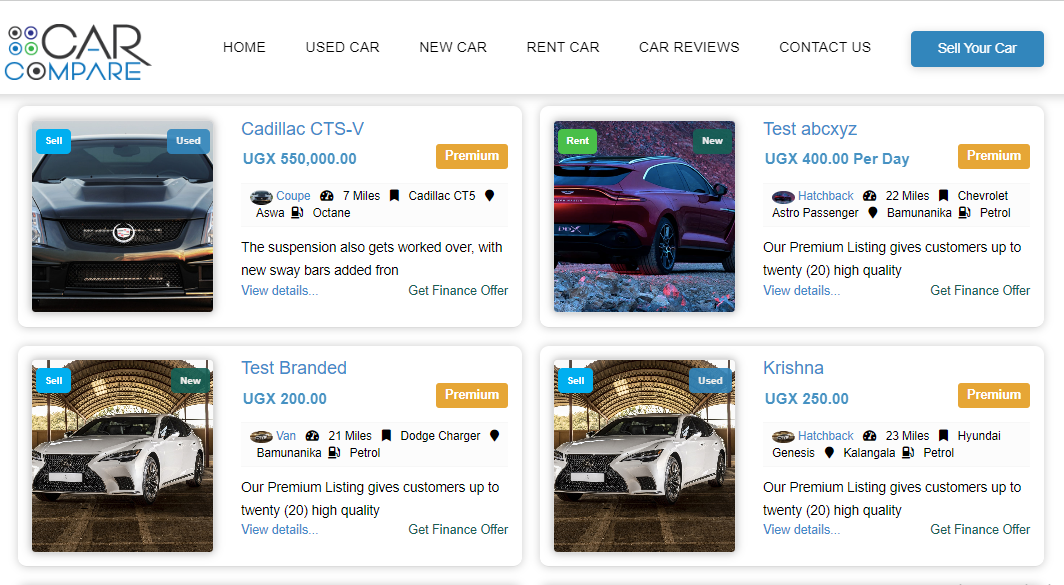Open the HOME menu item
This screenshot has height=585, width=1064.
tap(244, 48)
